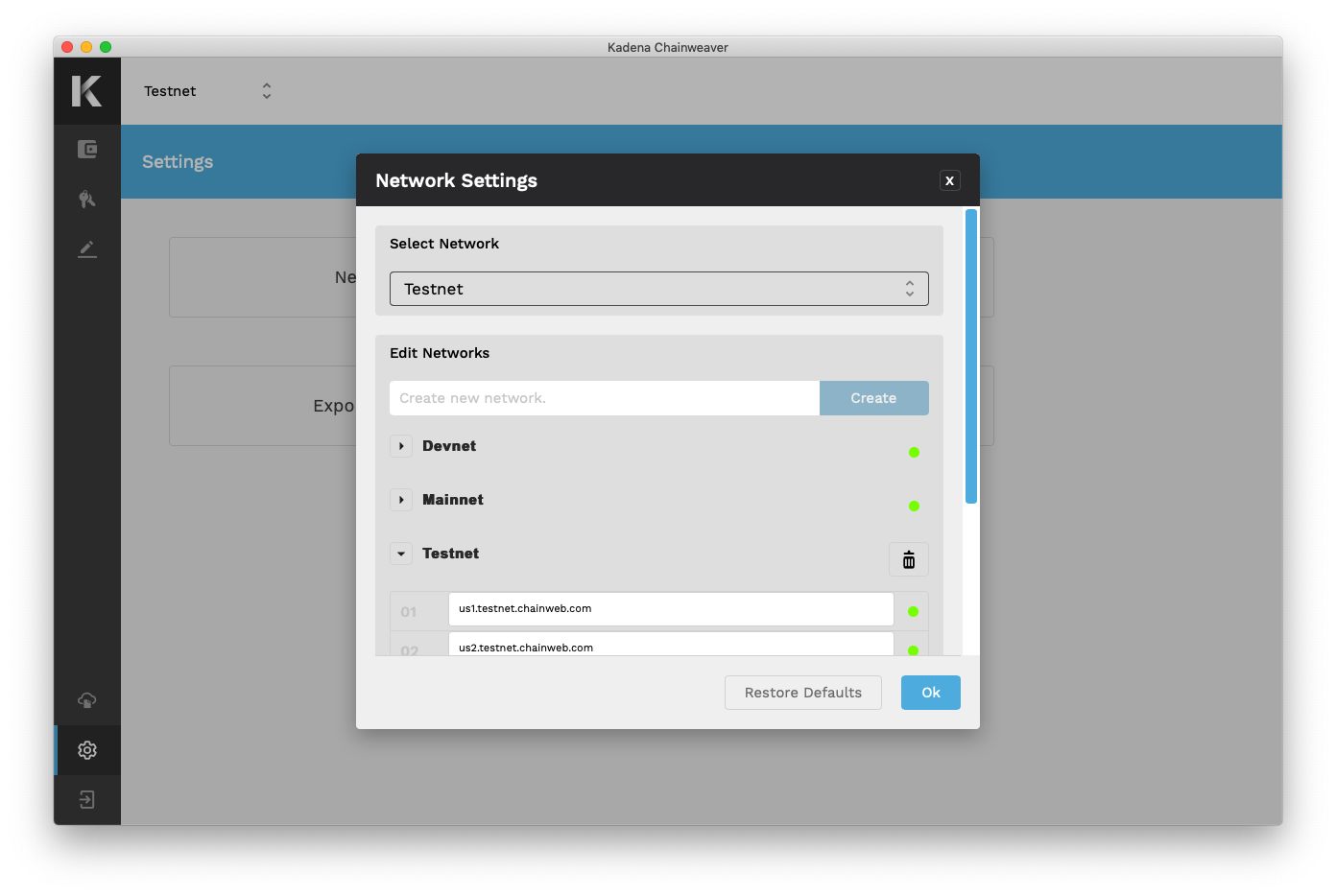
Task: Close the Network Settings dialog
Action: point(949,180)
